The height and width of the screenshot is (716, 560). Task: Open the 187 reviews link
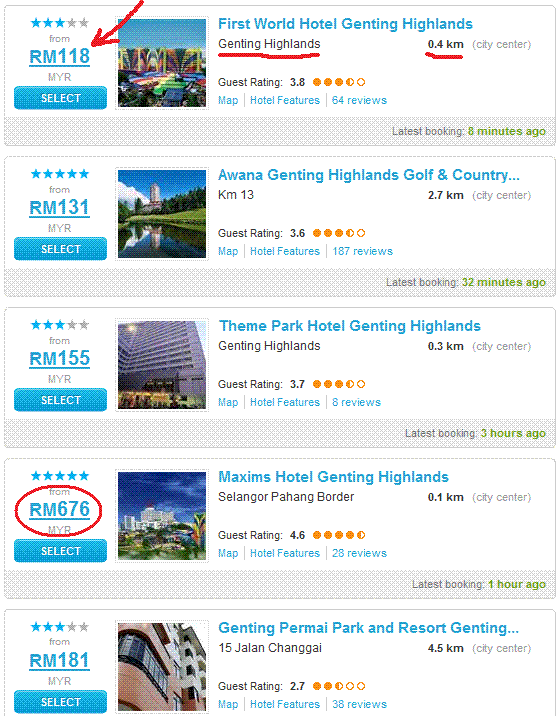click(x=362, y=251)
